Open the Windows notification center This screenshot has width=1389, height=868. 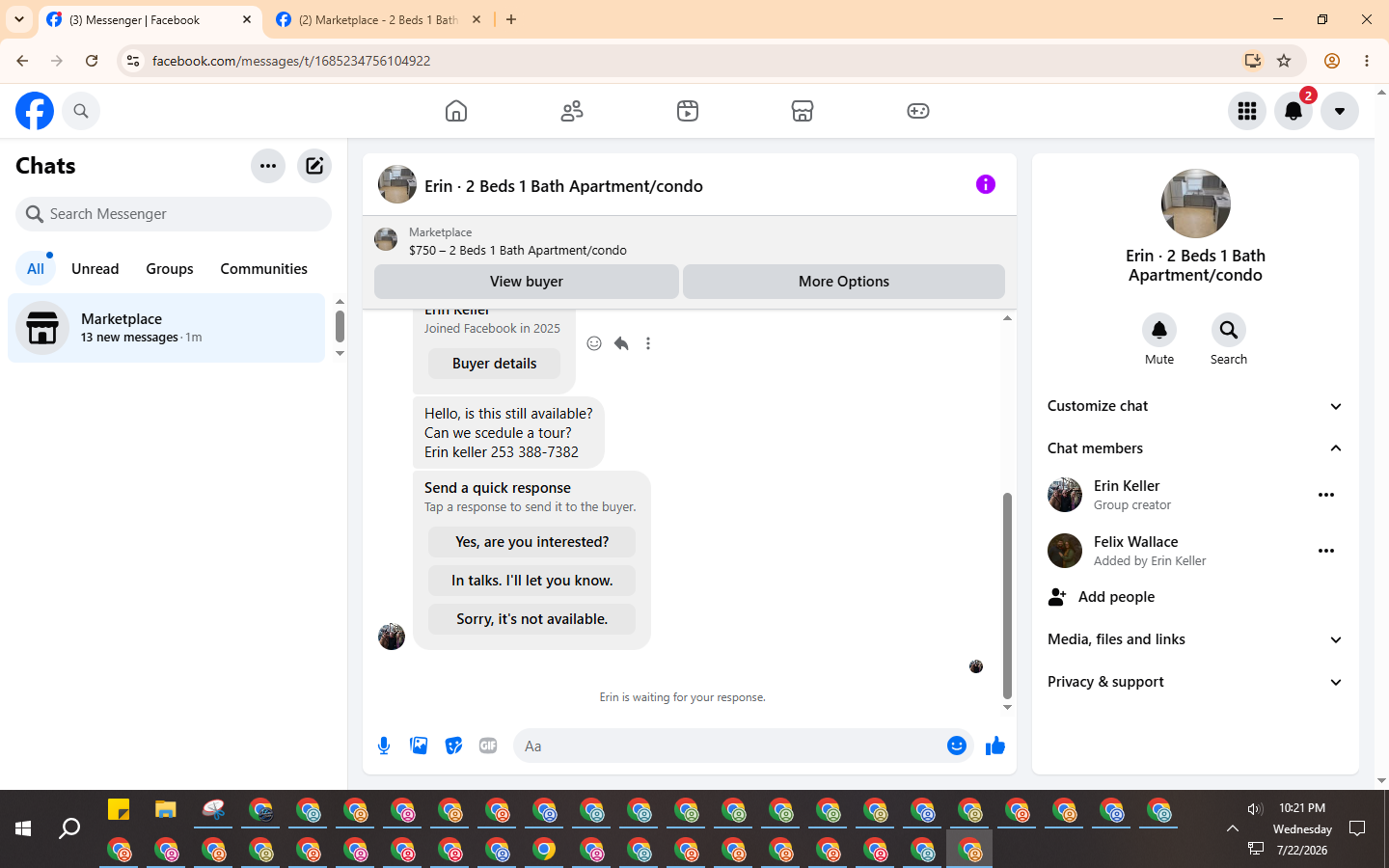pos(1357,828)
